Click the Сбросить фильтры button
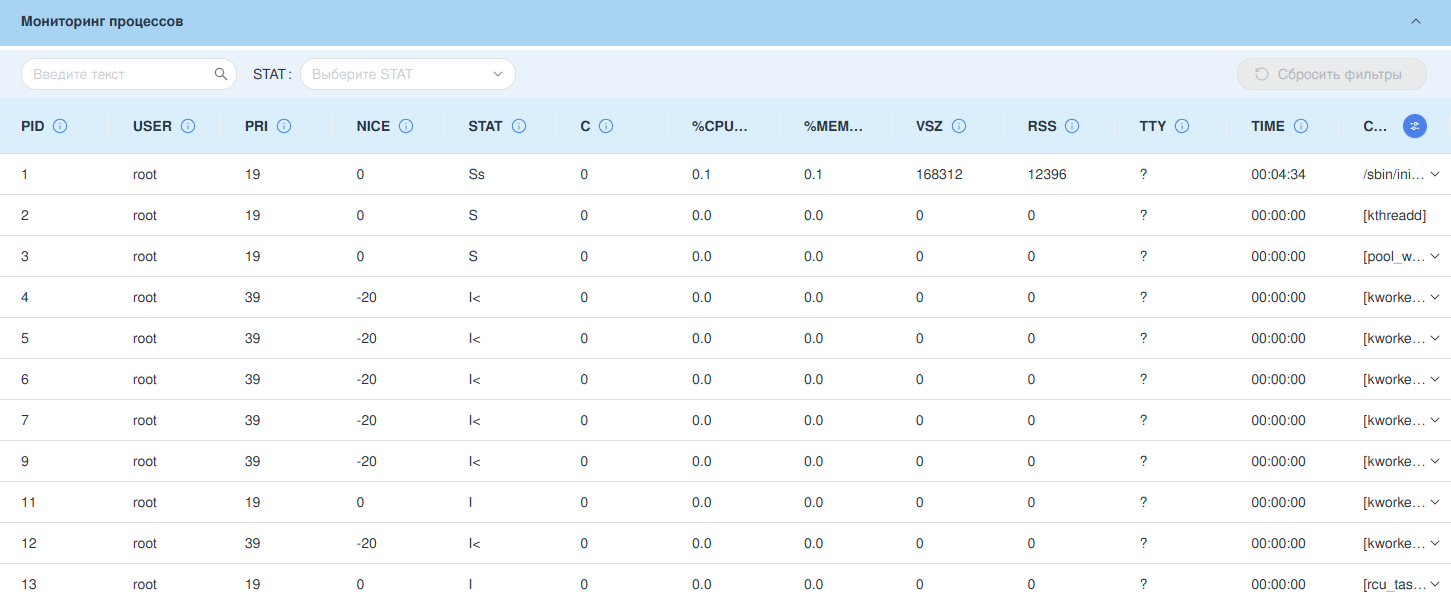 click(1331, 74)
